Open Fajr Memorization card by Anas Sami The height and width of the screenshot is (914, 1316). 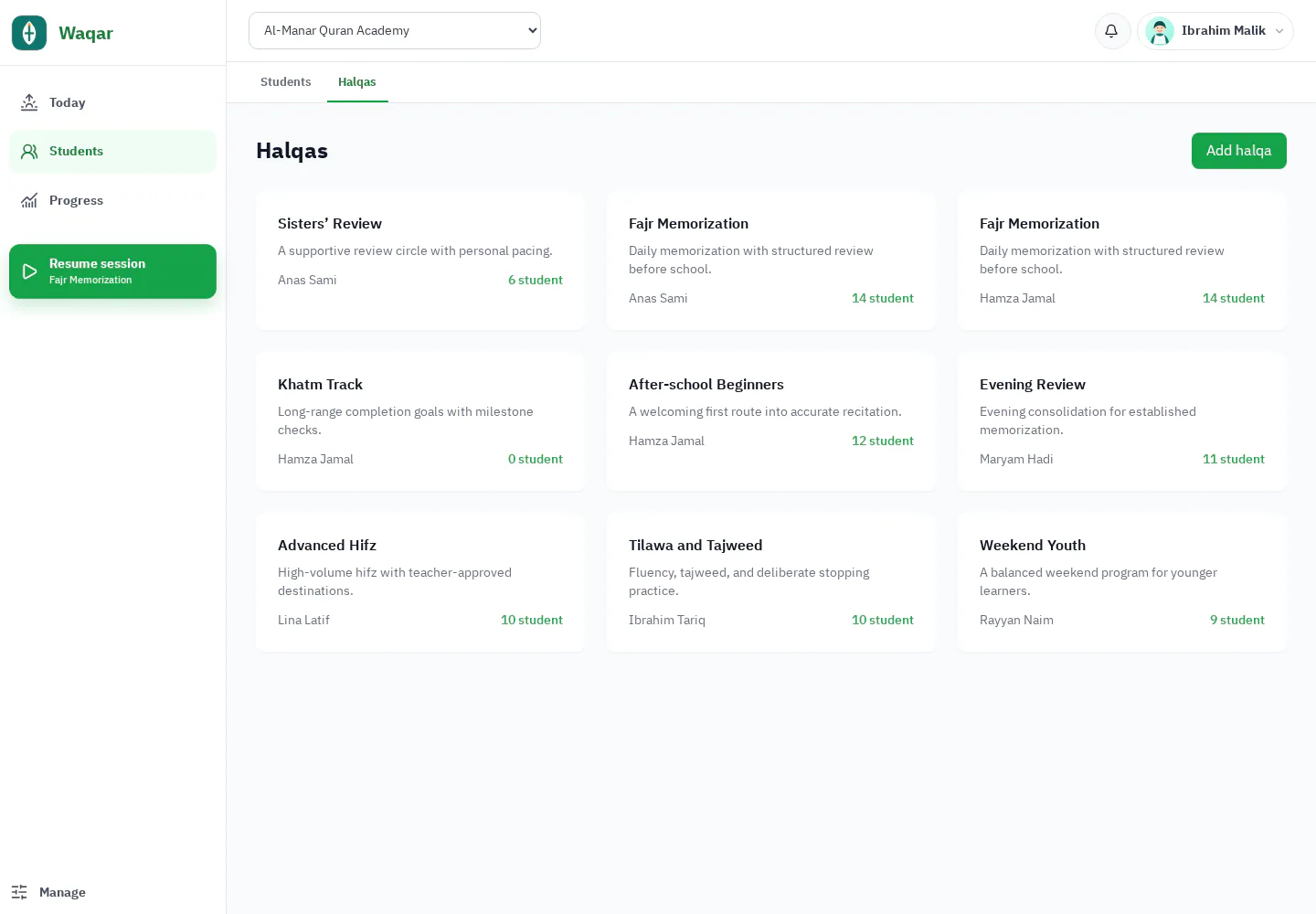click(771, 261)
